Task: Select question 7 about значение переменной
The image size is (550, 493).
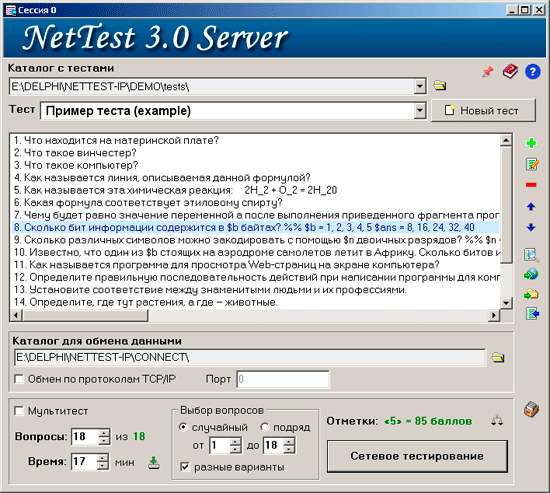Action: click(255, 215)
